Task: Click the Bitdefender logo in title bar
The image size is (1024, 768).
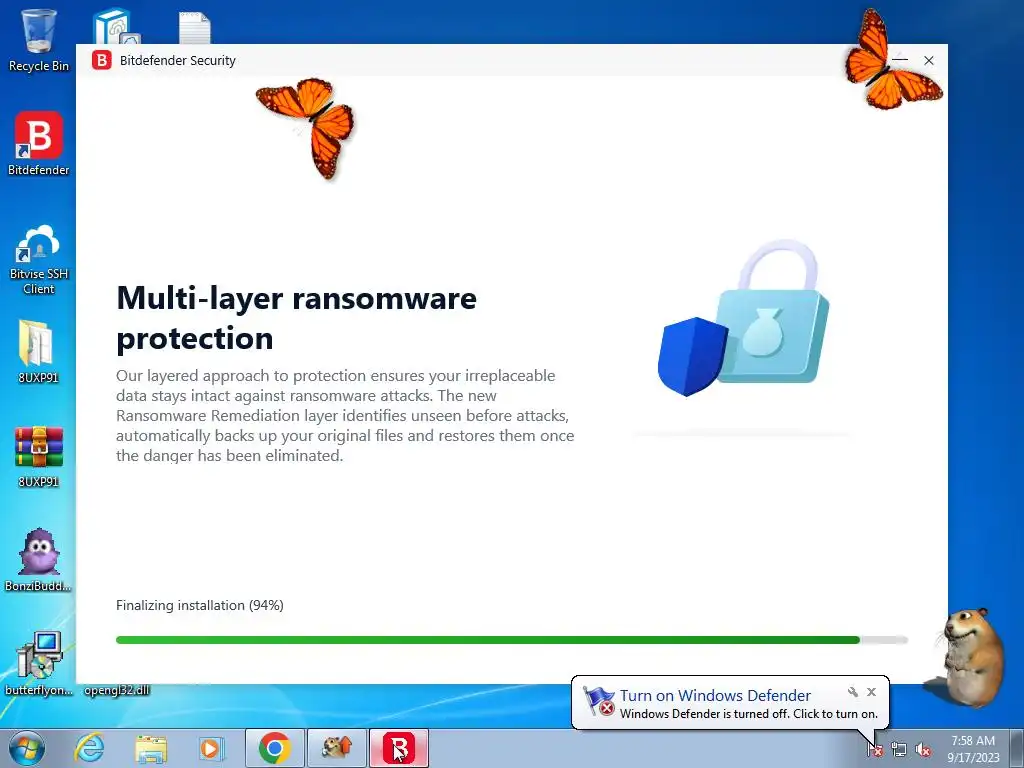Action: [x=101, y=60]
